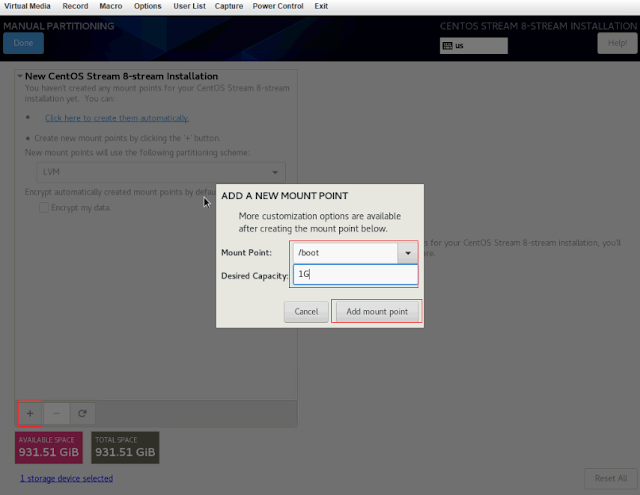
Task: Click the Add mount point button
Action: (377, 312)
